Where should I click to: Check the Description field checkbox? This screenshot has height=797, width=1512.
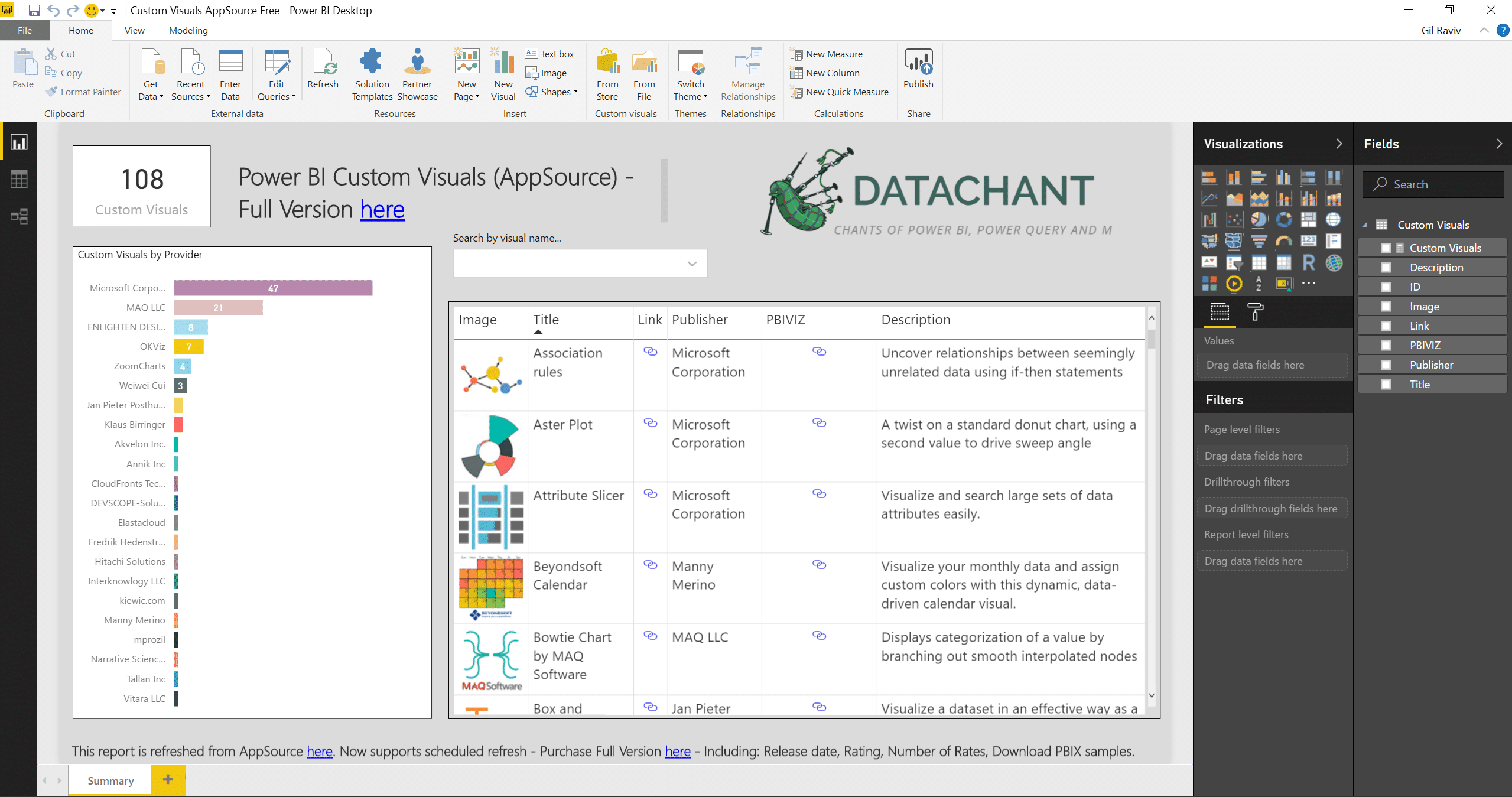(x=1386, y=268)
